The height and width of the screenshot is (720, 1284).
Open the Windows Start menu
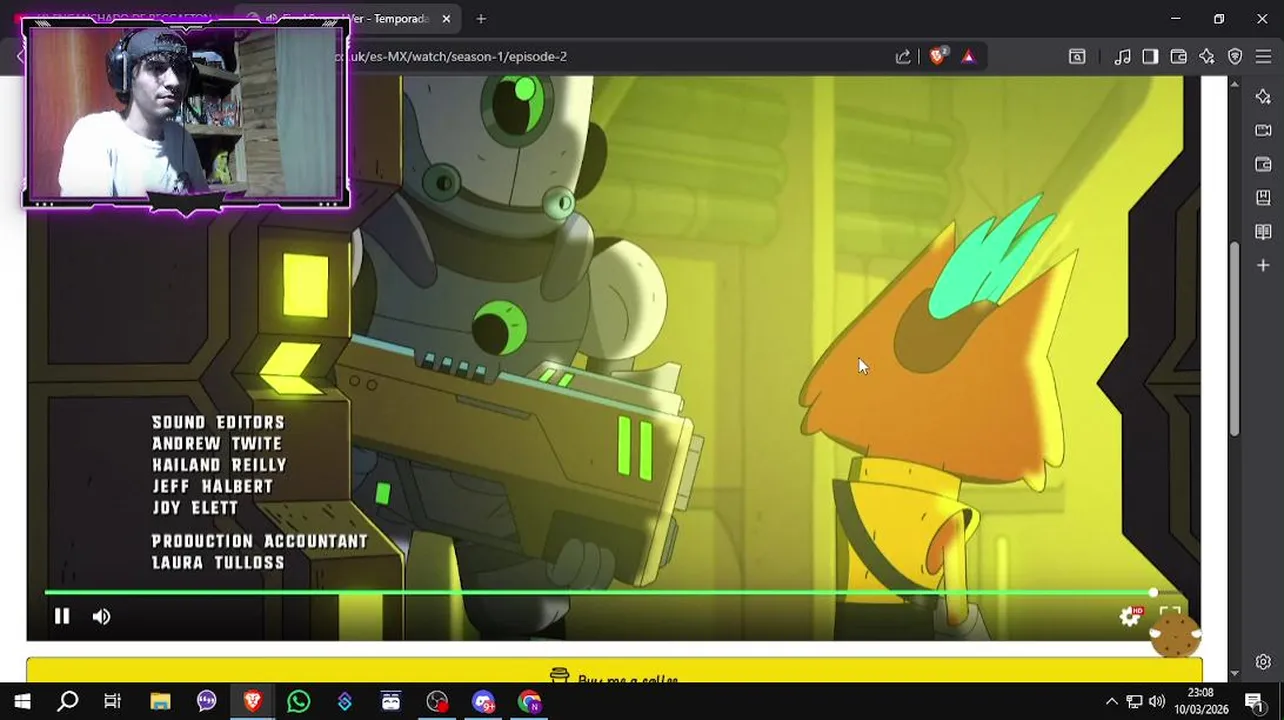(x=22, y=702)
